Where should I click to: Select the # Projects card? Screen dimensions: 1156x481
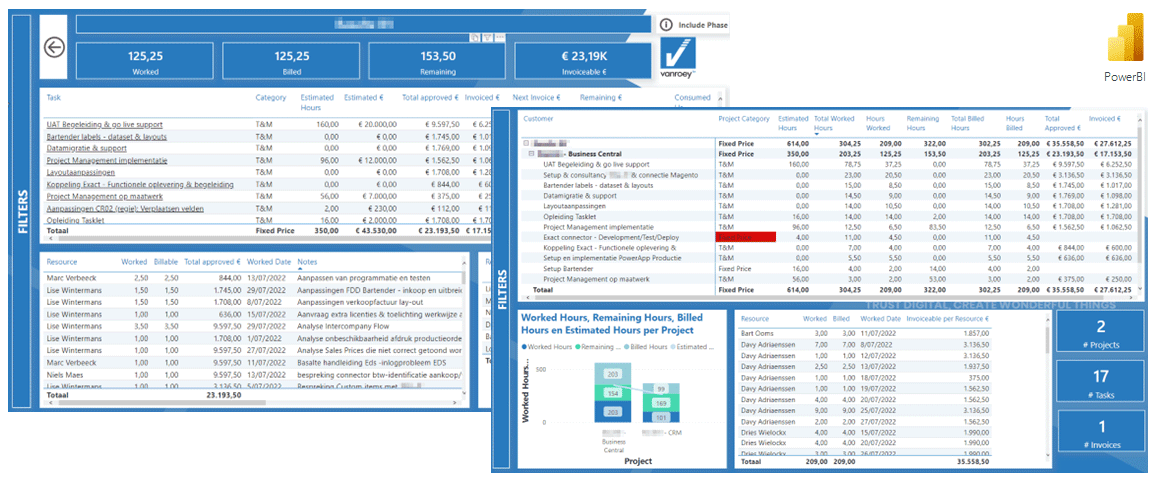tap(1100, 332)
